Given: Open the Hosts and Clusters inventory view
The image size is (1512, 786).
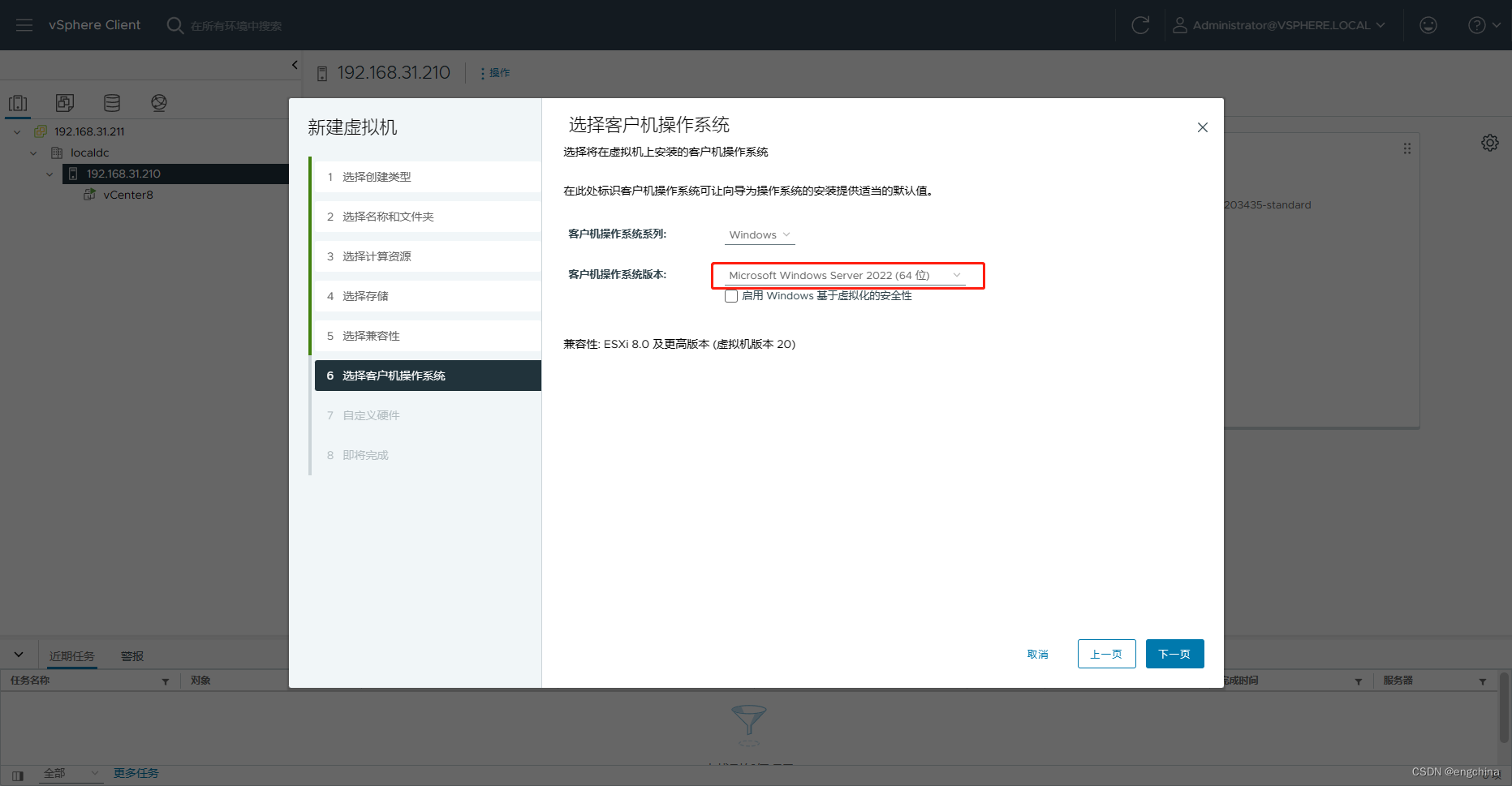Looking at the screenshot, I should pos(18,102).
